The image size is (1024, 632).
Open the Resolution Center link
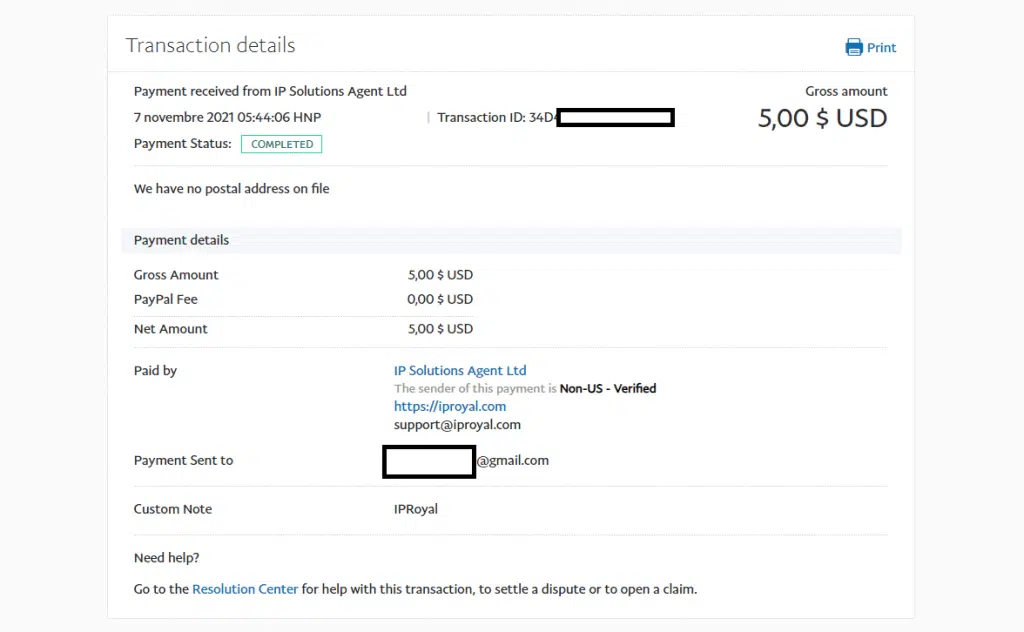(x=245, y=589)
